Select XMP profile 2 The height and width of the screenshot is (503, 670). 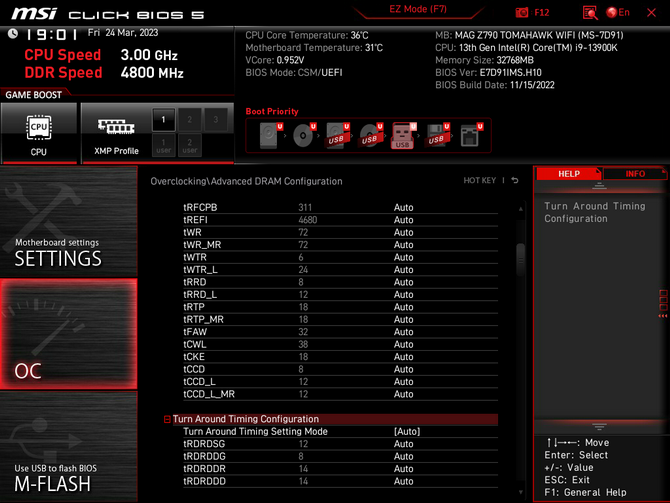click(x=189, y=120)
